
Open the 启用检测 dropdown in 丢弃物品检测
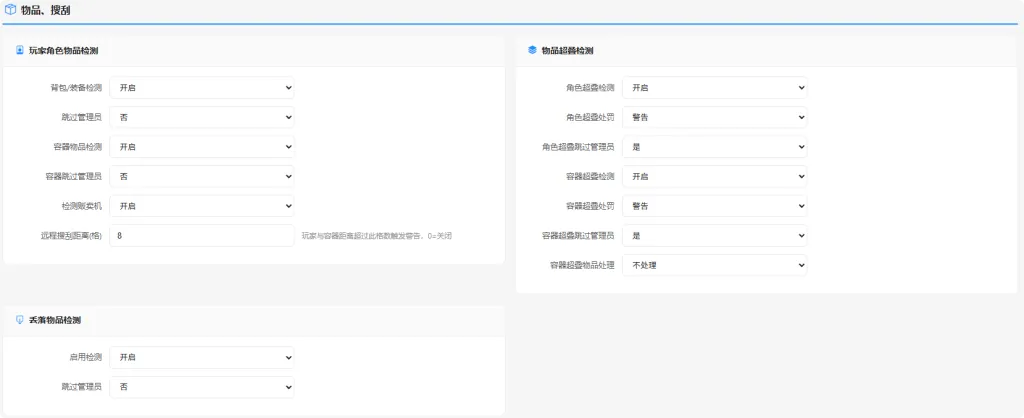tap(202, 357)
